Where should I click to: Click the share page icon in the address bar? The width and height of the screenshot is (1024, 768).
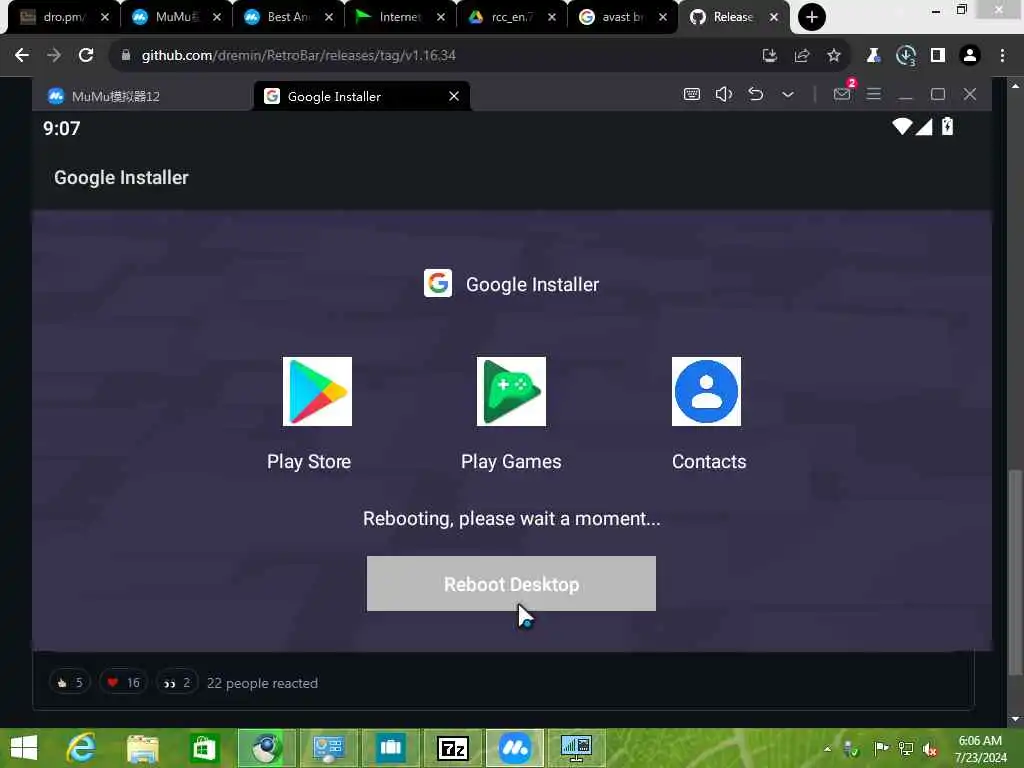[x=801, y=55]
